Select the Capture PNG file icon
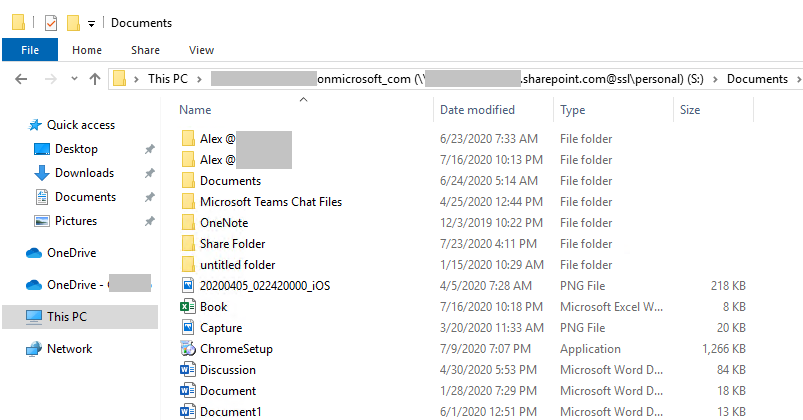 pyautogui.click(x=188, y=327)
